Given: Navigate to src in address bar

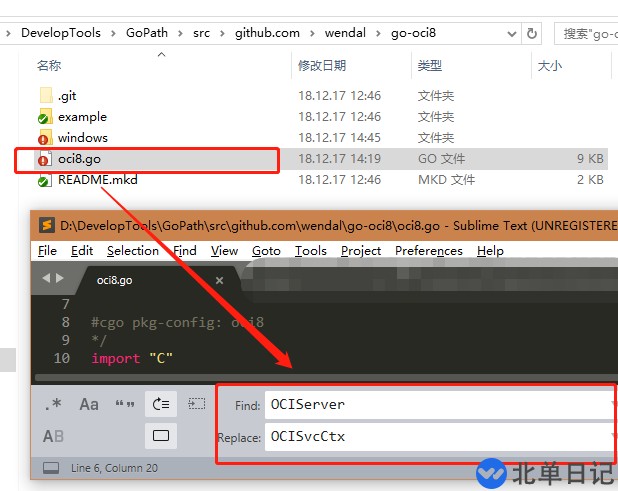Looking at the screenshot, I should (x=201, y=33).
